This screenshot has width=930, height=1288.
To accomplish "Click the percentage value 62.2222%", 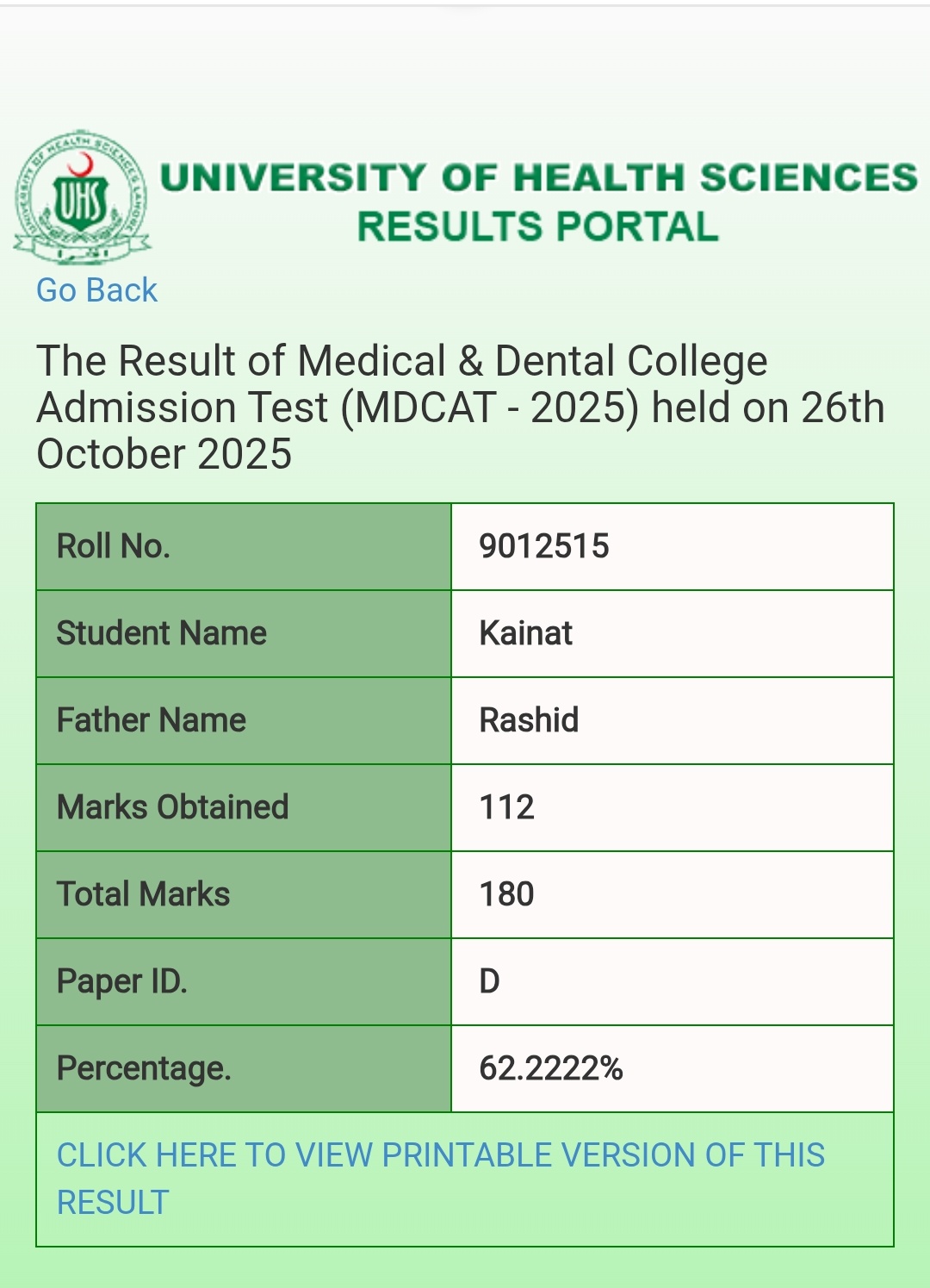I will click(551, 1068).
